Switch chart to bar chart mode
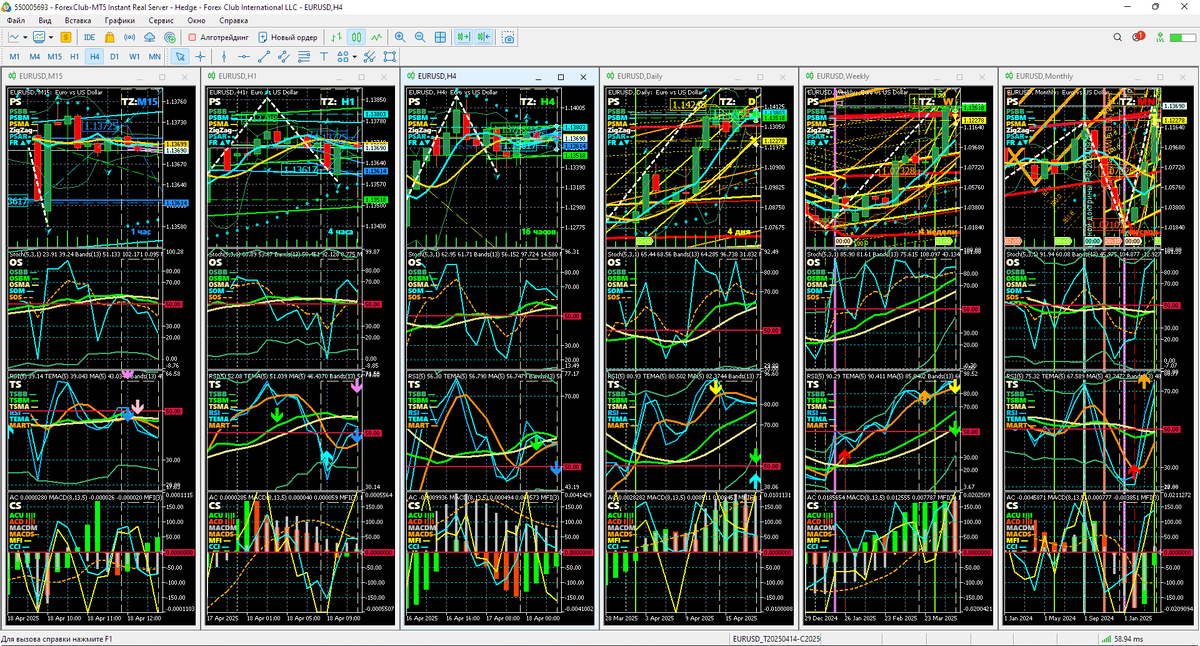The image size is (1200, 646). 336,37
